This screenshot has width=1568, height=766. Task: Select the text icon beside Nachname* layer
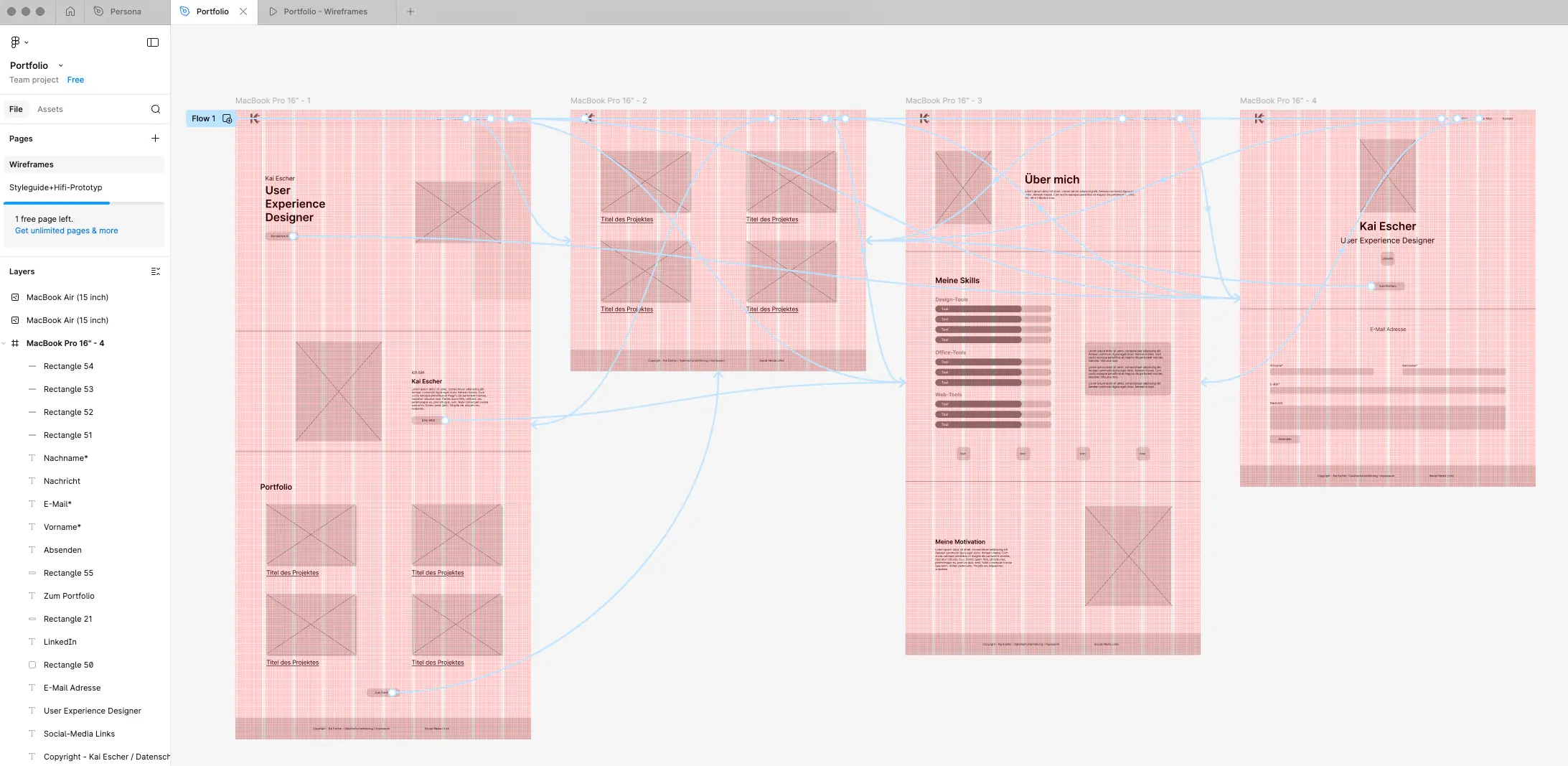[32, 457]
